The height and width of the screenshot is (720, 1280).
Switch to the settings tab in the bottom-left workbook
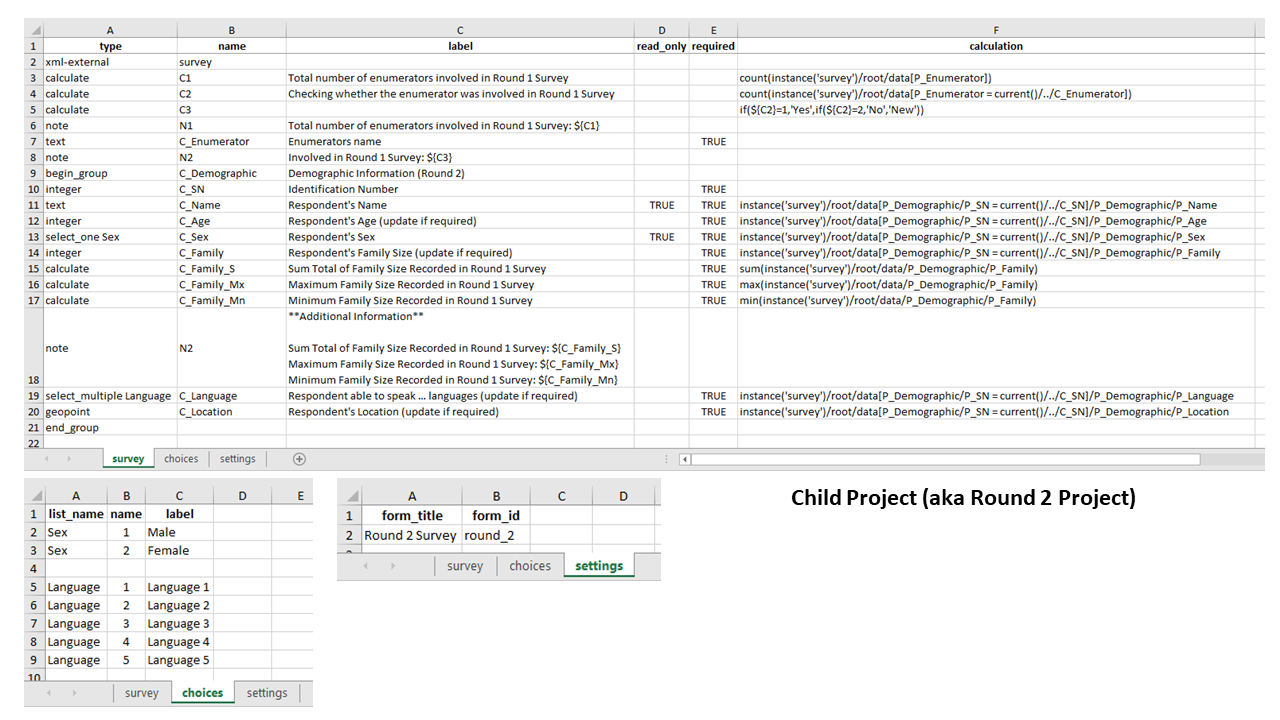tap(266, 691)
